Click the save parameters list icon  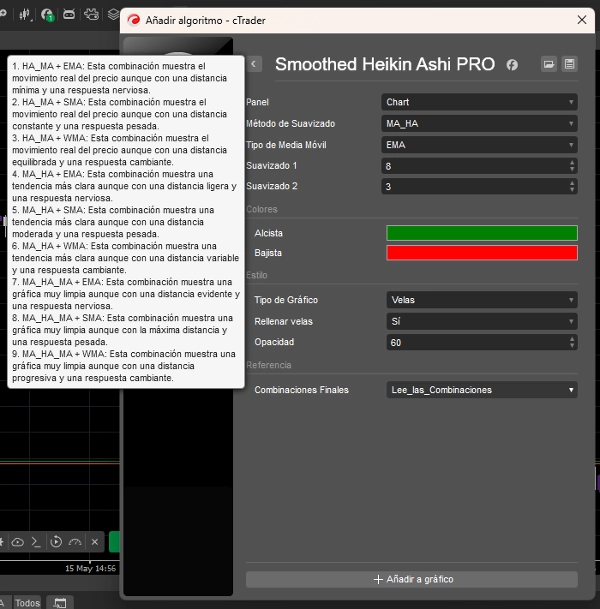coord(570,64)
